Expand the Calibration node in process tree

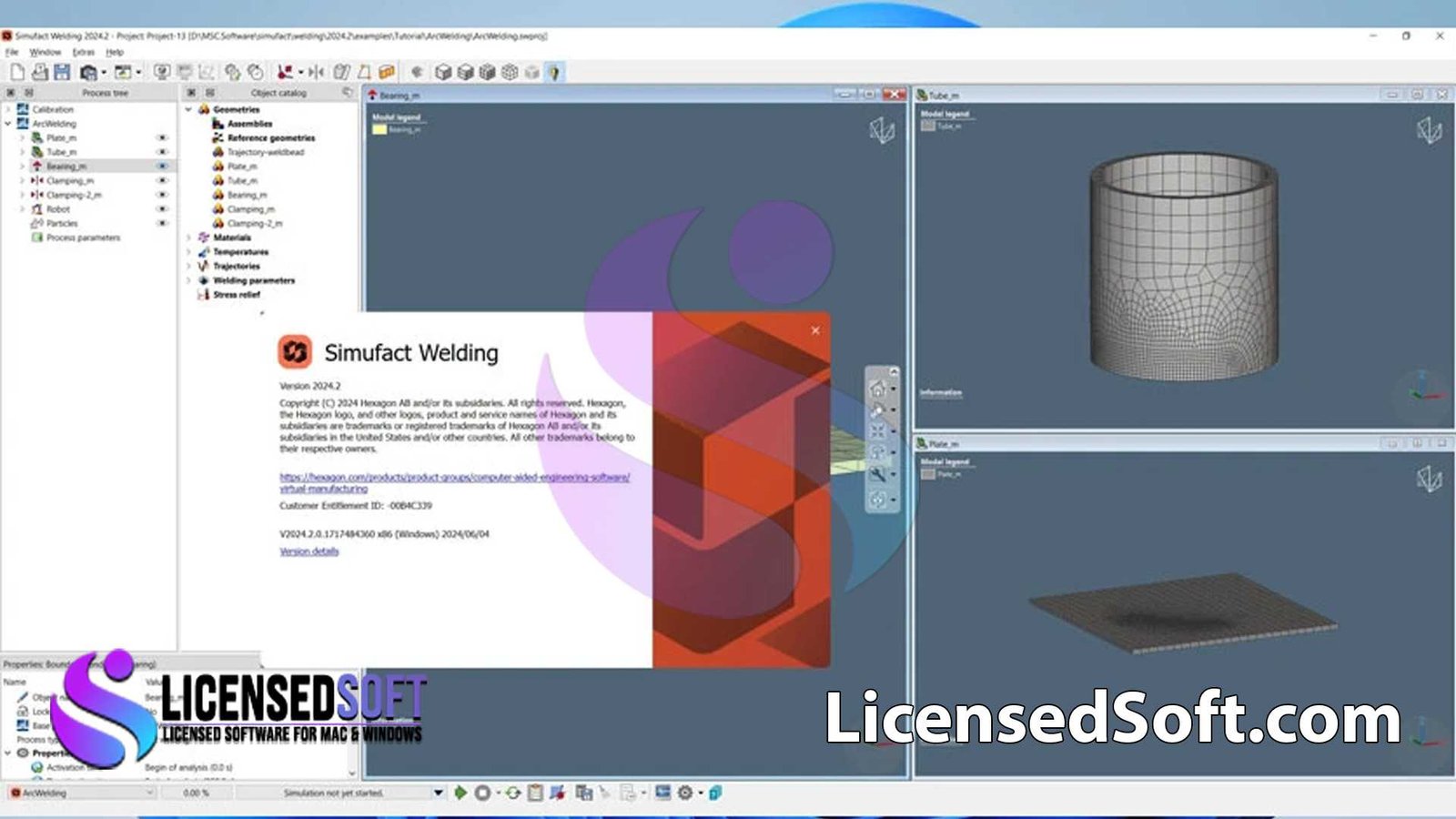click(x=9, y=109)
